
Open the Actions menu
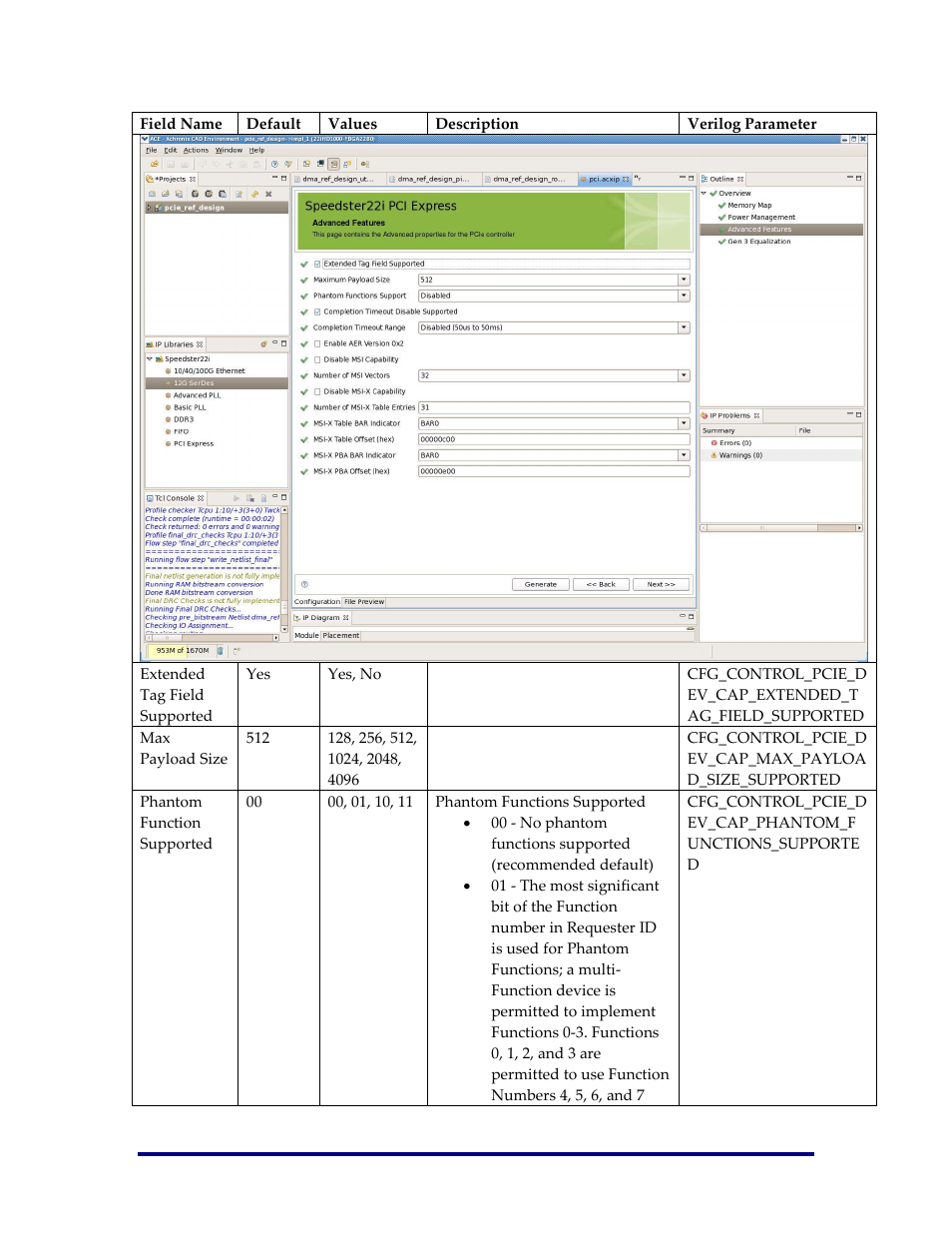click(x=196, y=151)
